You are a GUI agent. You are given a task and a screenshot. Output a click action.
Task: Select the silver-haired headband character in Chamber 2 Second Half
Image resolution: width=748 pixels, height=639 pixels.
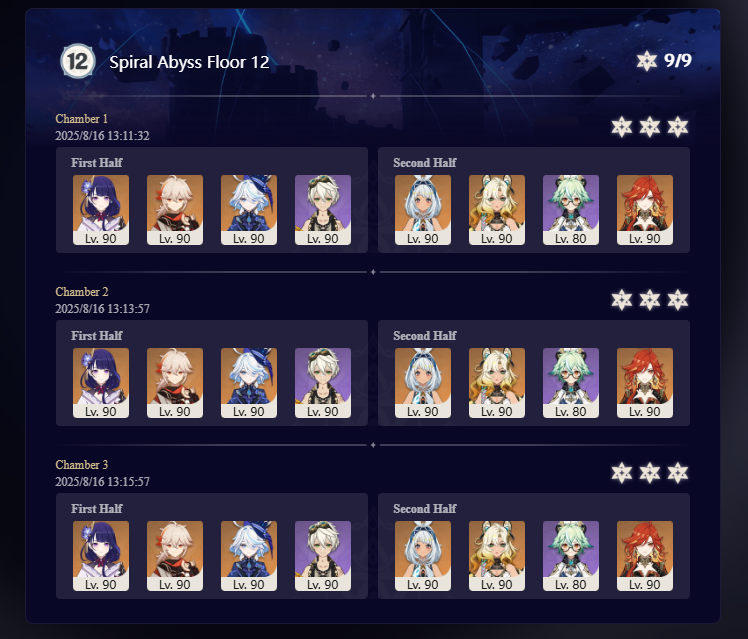point(423,383)
